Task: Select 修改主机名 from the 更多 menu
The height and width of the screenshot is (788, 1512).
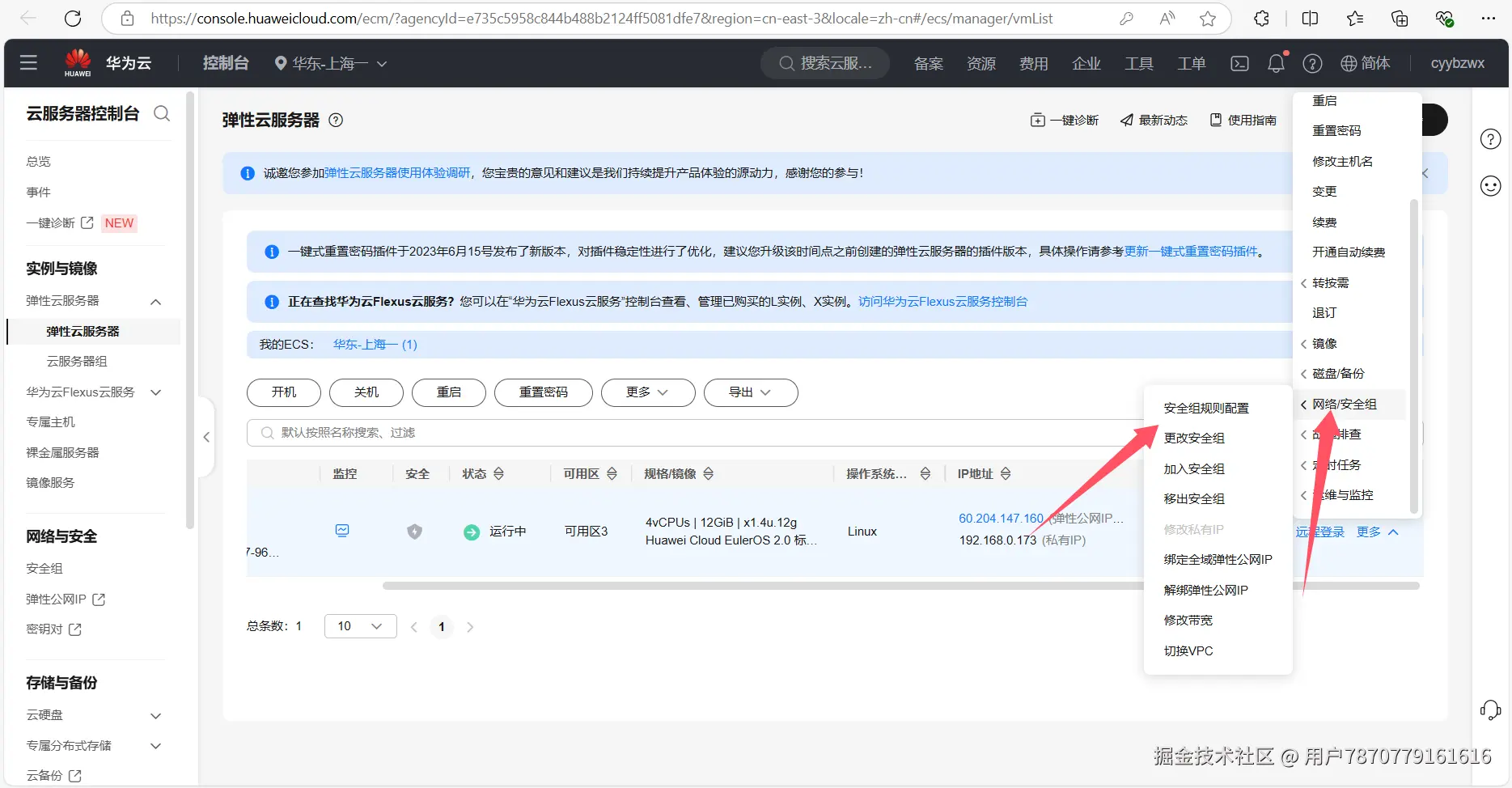Action: (x=1342, y=162)
